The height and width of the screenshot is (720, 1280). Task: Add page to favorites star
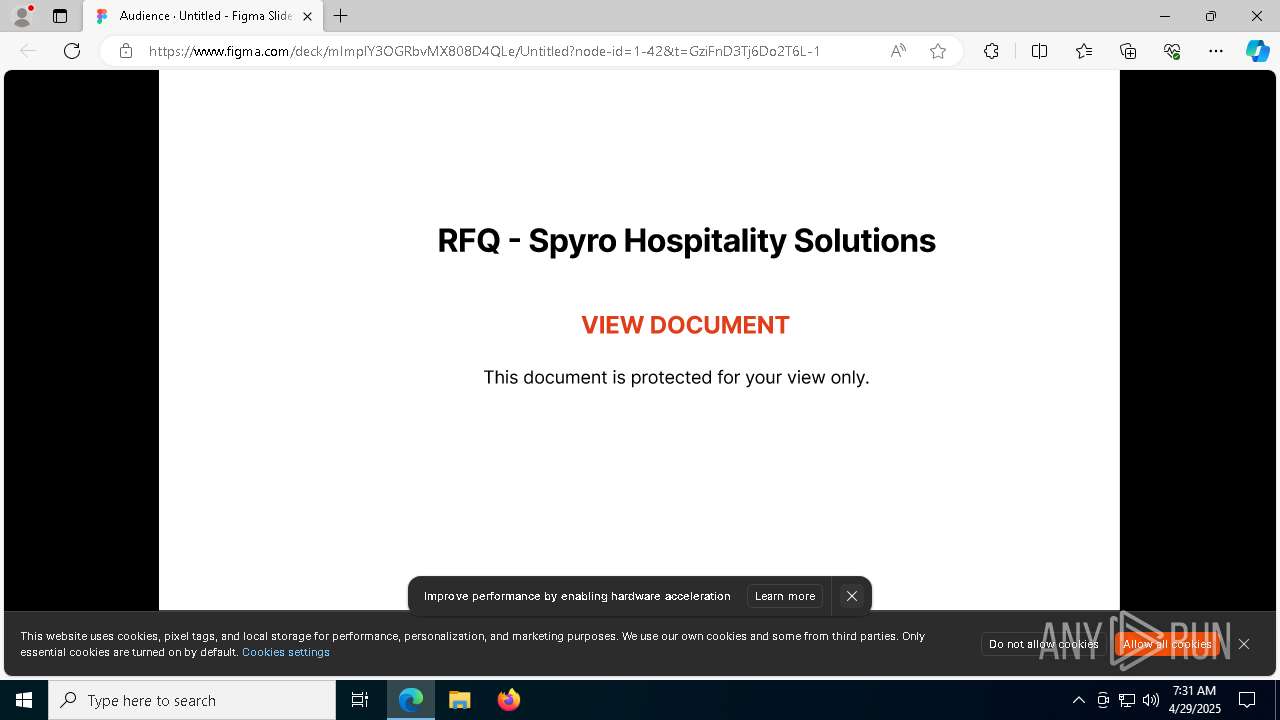coord(938,51)
